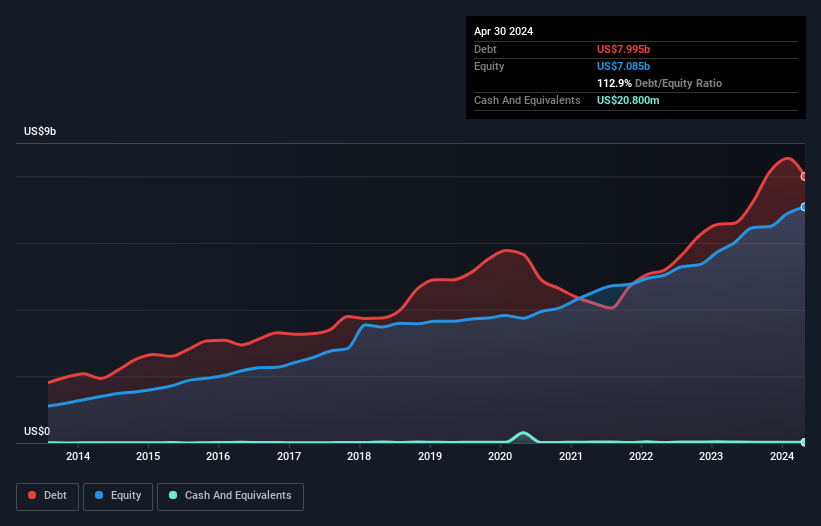Image resolution: width=821 pixels, height=526 pixels.
Task: Click the 2019 x-axis label
Action: tap(430, 456)
